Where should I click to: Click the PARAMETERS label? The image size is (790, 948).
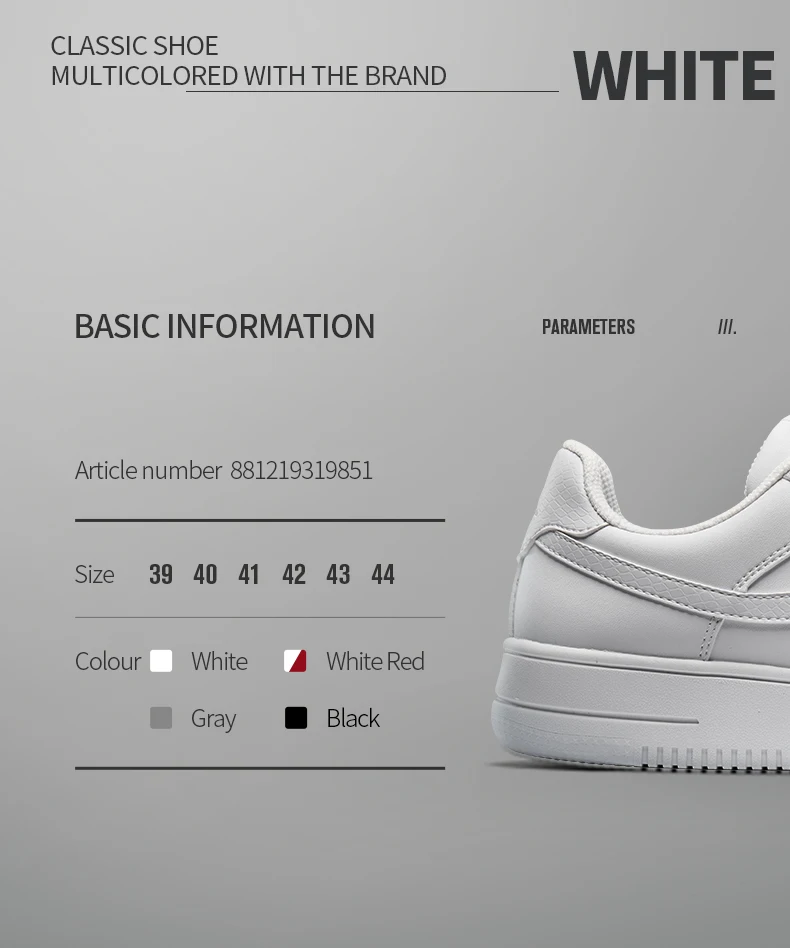(588, 327)
